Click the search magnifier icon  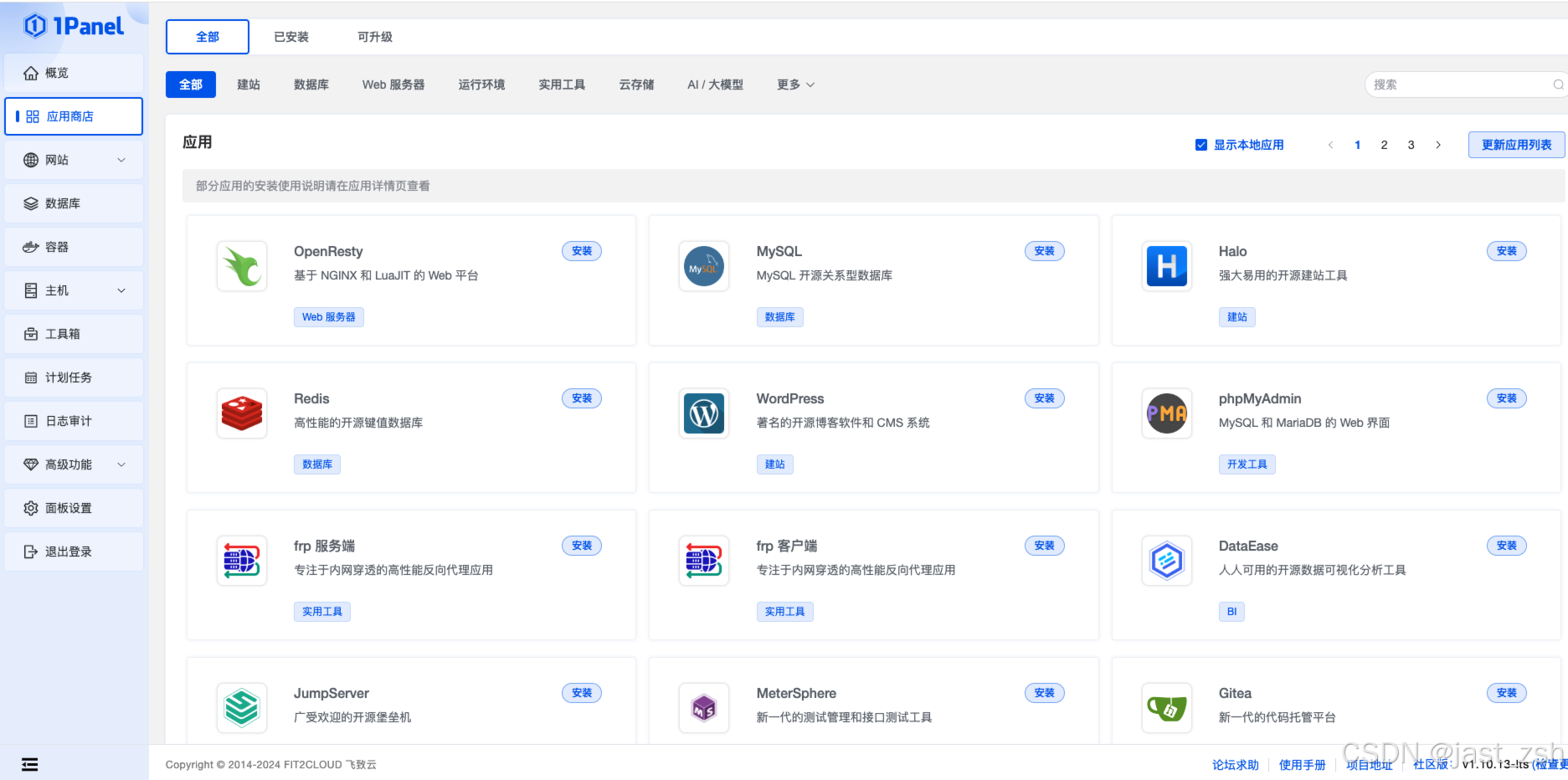(x=1558, y=85)
